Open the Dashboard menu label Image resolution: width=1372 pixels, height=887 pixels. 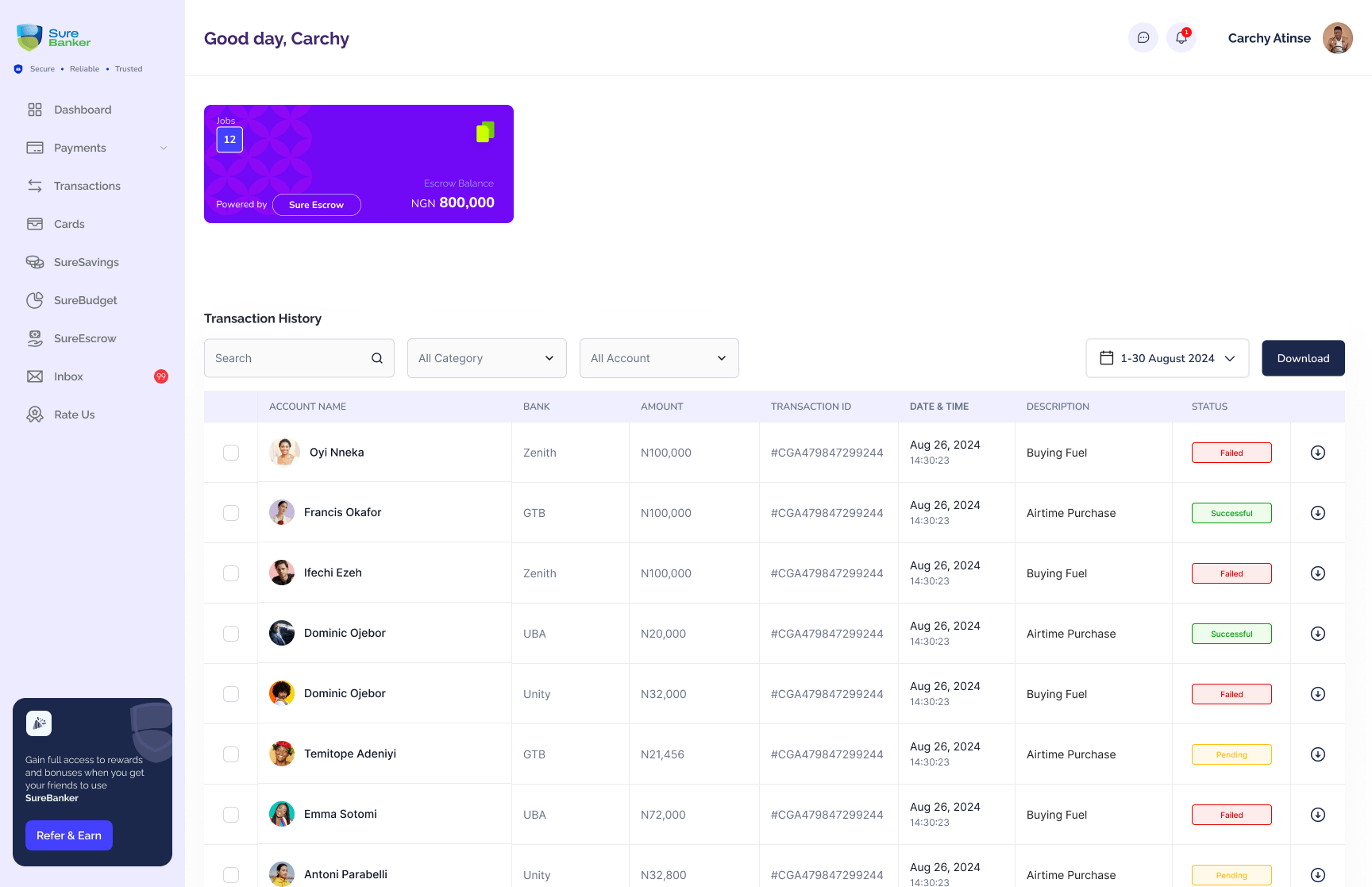click(x=83, y=110)
